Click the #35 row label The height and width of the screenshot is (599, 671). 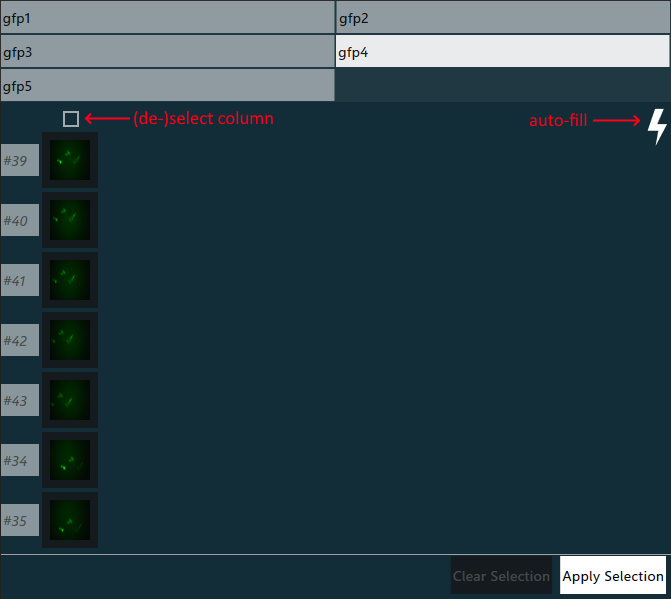click(x=20, y=520)
